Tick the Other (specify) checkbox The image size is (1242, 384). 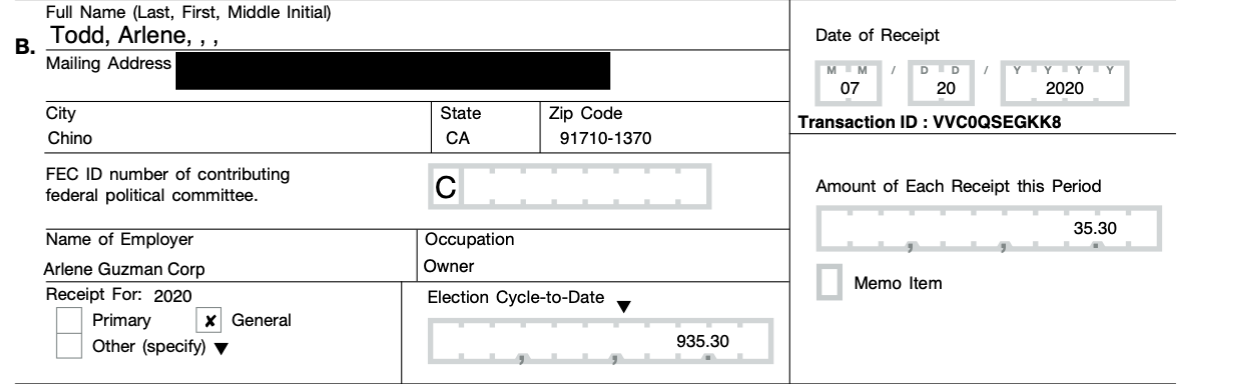tap(70, 346)
